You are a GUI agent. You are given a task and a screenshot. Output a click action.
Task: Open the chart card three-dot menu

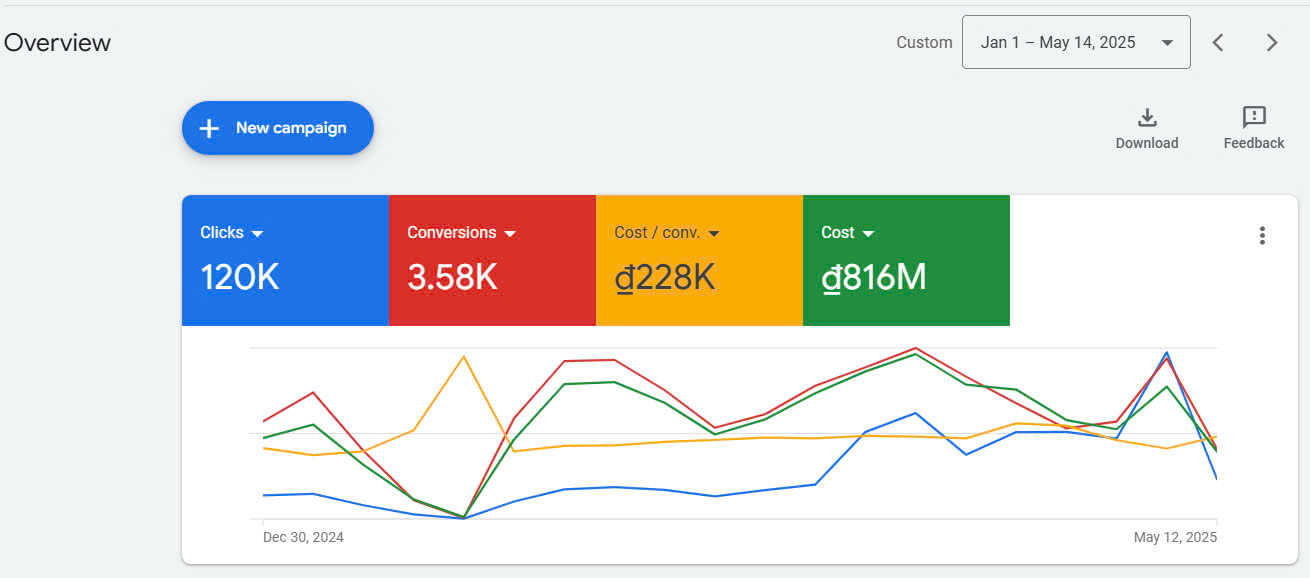(x=1262, y=236)
